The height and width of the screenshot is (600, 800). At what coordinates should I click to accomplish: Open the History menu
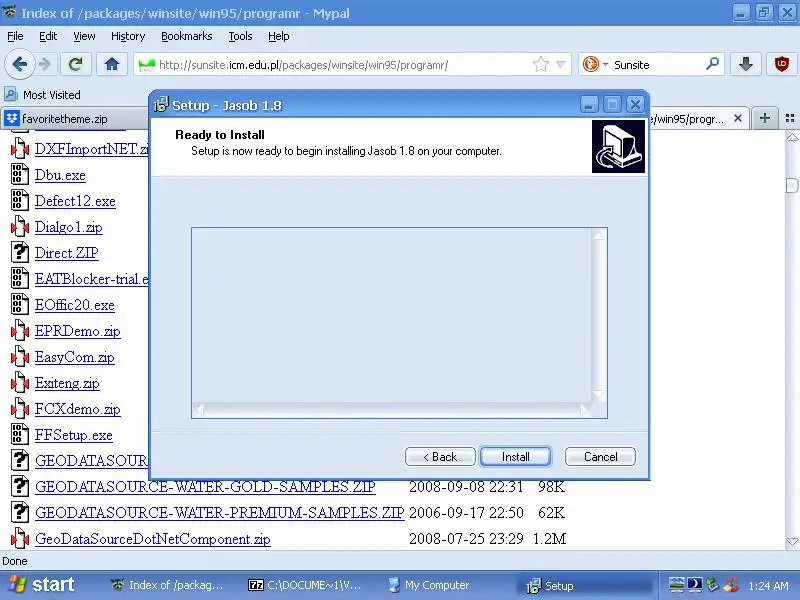128,36
